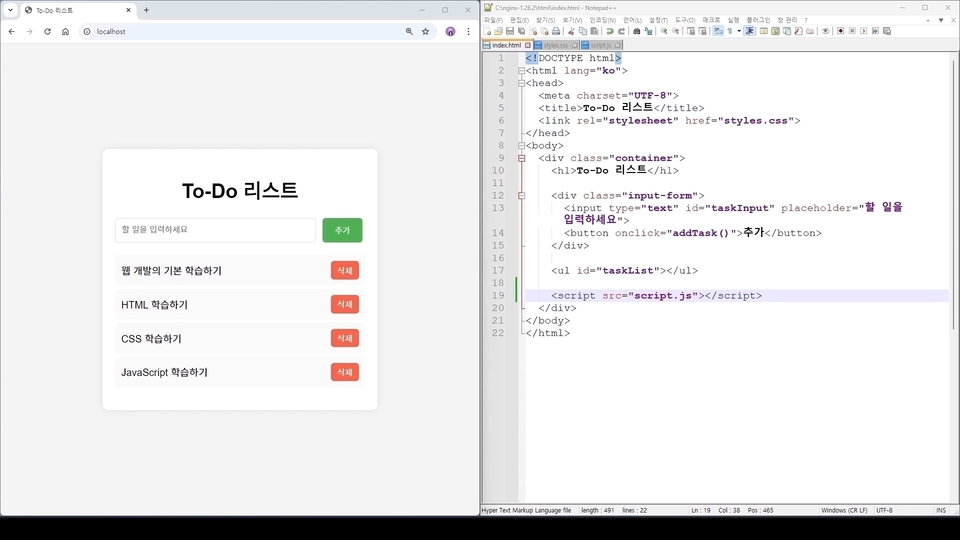Viewport: 960px width, 540px height.
Task: Click the 할 일을 입력하세요 input field
Action: click(216, 230)
